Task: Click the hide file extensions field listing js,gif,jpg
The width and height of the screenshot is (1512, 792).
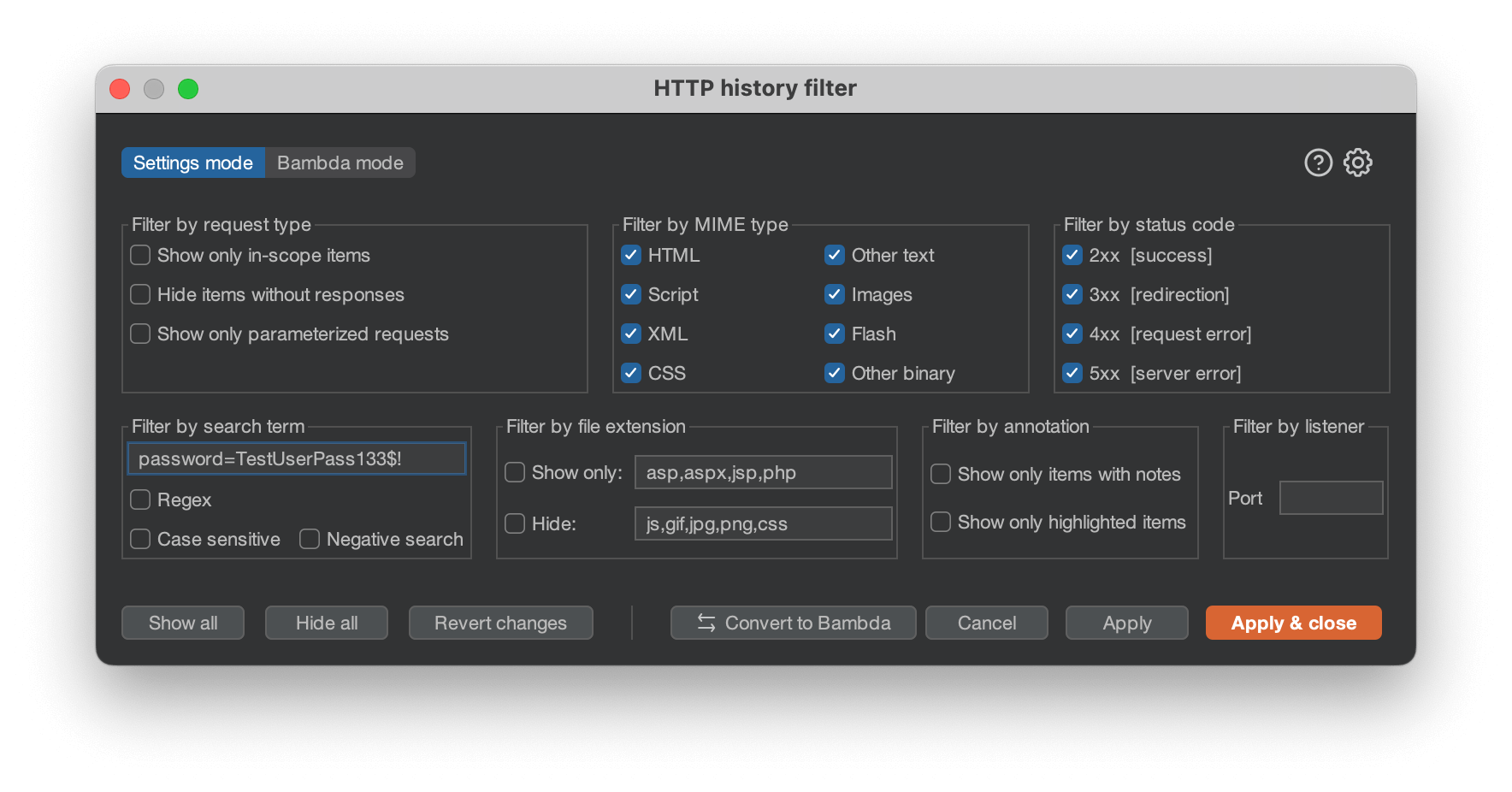Action: coord(763,523)
